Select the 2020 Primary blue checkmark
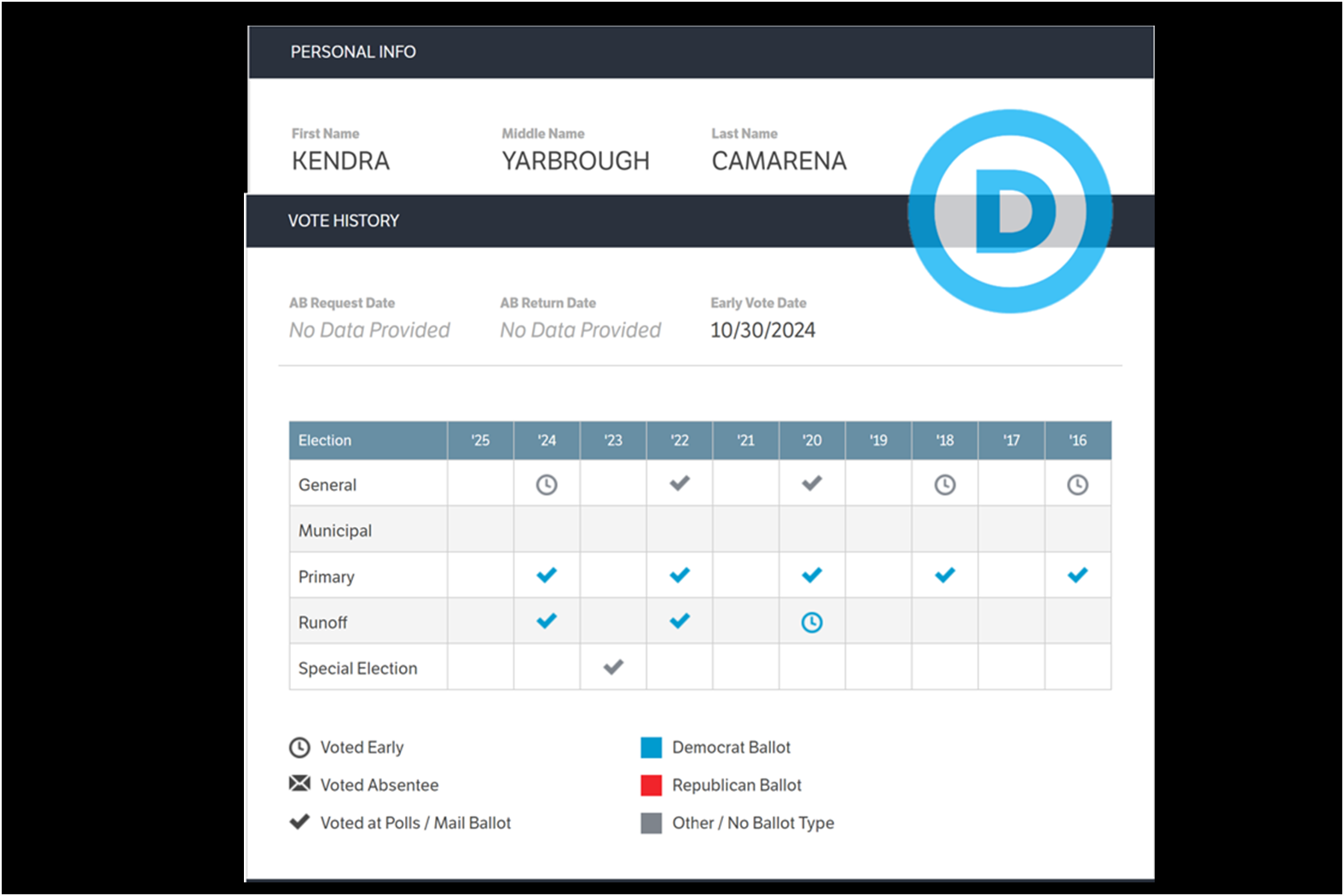This screenshot has width=1344, height=896. (812, 575)
